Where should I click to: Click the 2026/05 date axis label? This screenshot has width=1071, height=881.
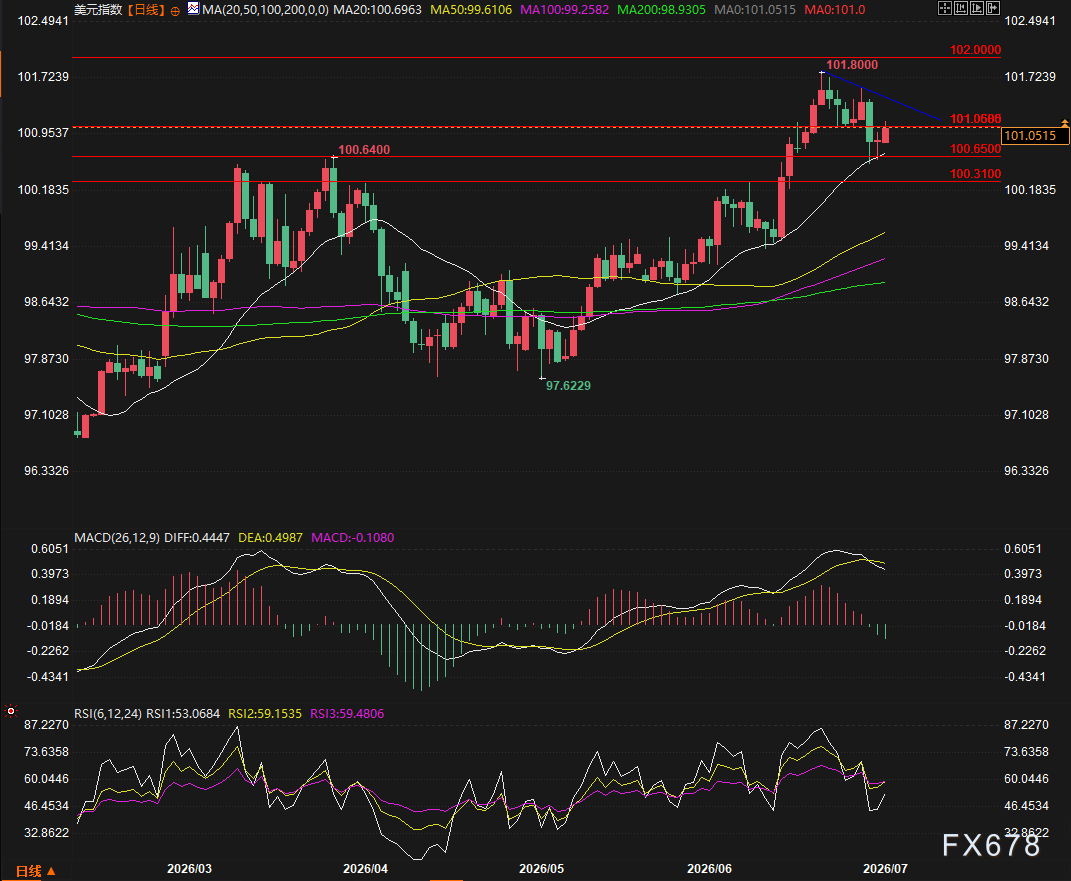tap(542, 869)
